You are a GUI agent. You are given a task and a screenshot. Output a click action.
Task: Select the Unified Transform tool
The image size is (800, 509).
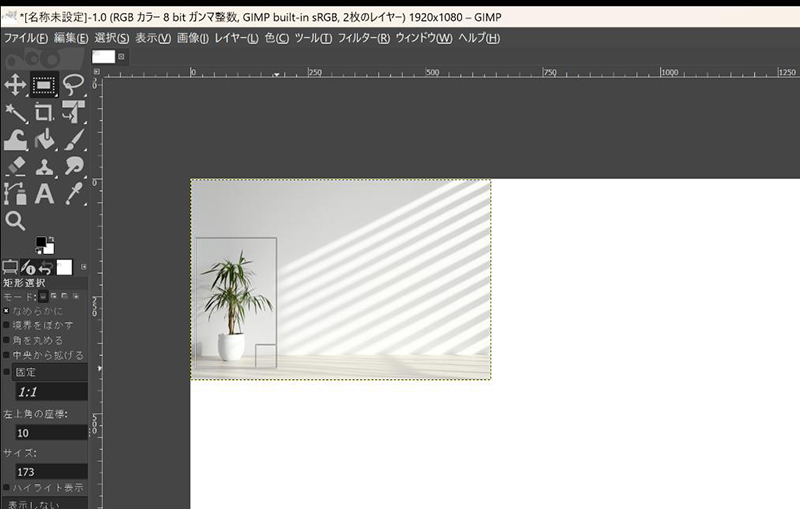tap(73, 113)
